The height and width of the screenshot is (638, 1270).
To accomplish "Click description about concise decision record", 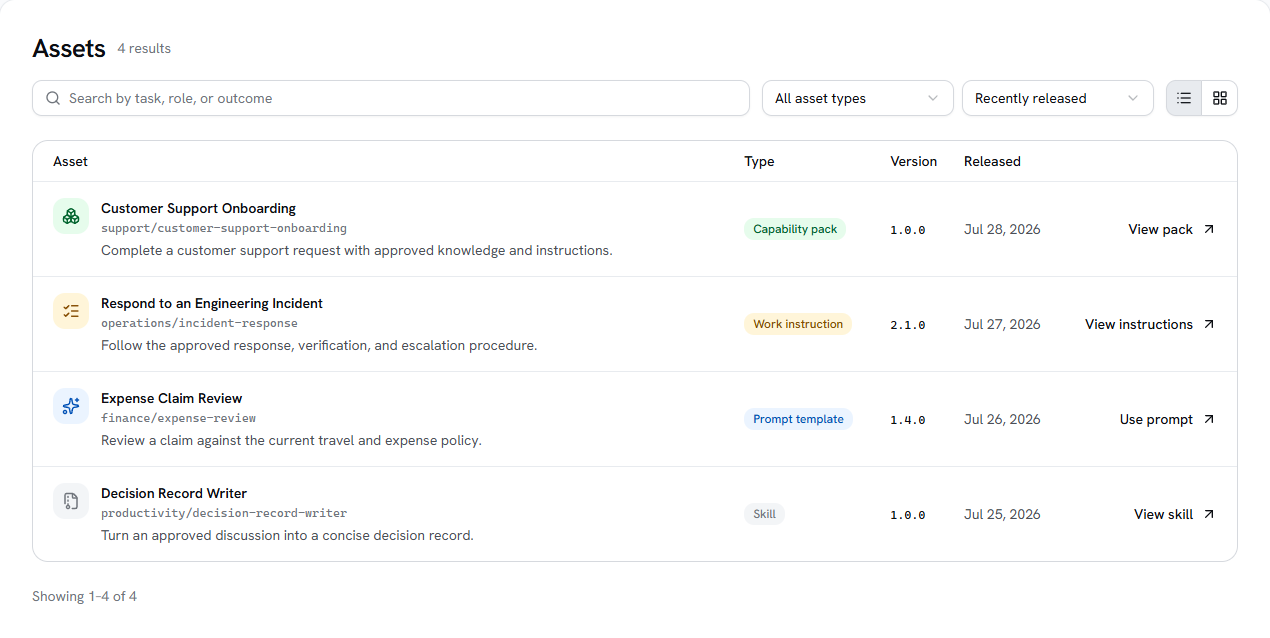I will 287,535.
